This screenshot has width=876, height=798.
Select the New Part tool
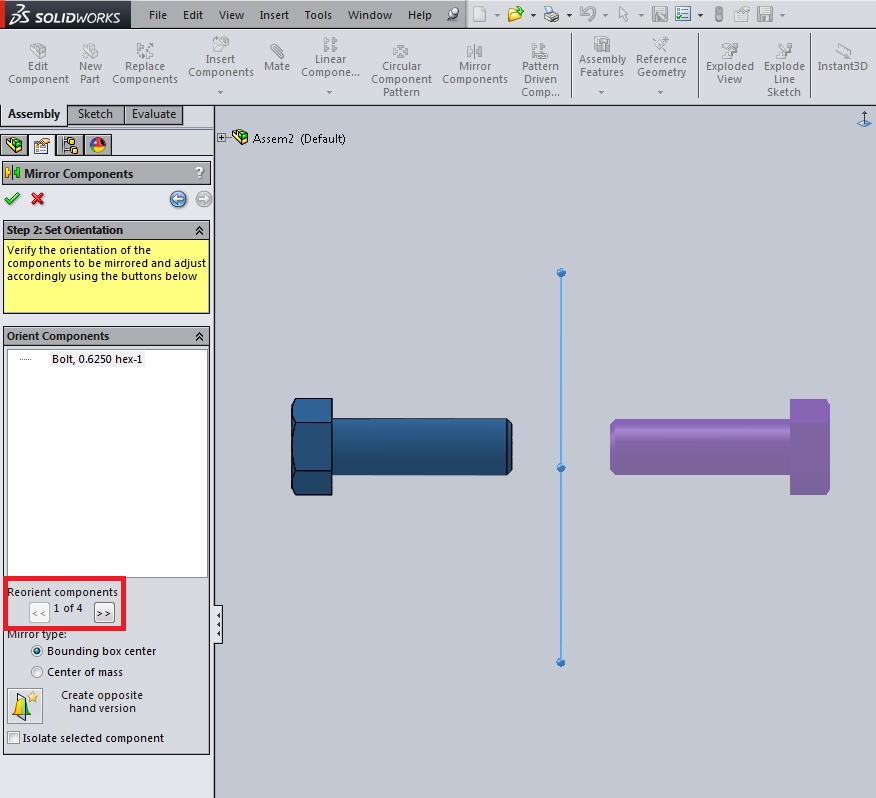click(90, 64)
